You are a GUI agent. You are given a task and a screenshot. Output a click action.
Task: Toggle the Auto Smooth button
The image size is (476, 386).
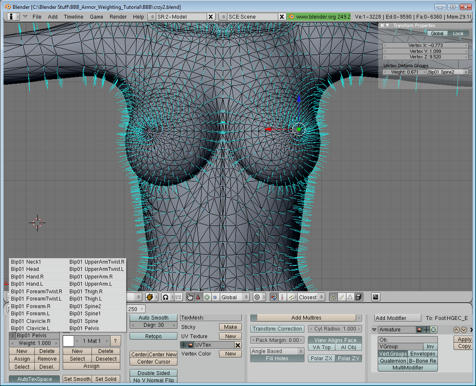point(153,318)
